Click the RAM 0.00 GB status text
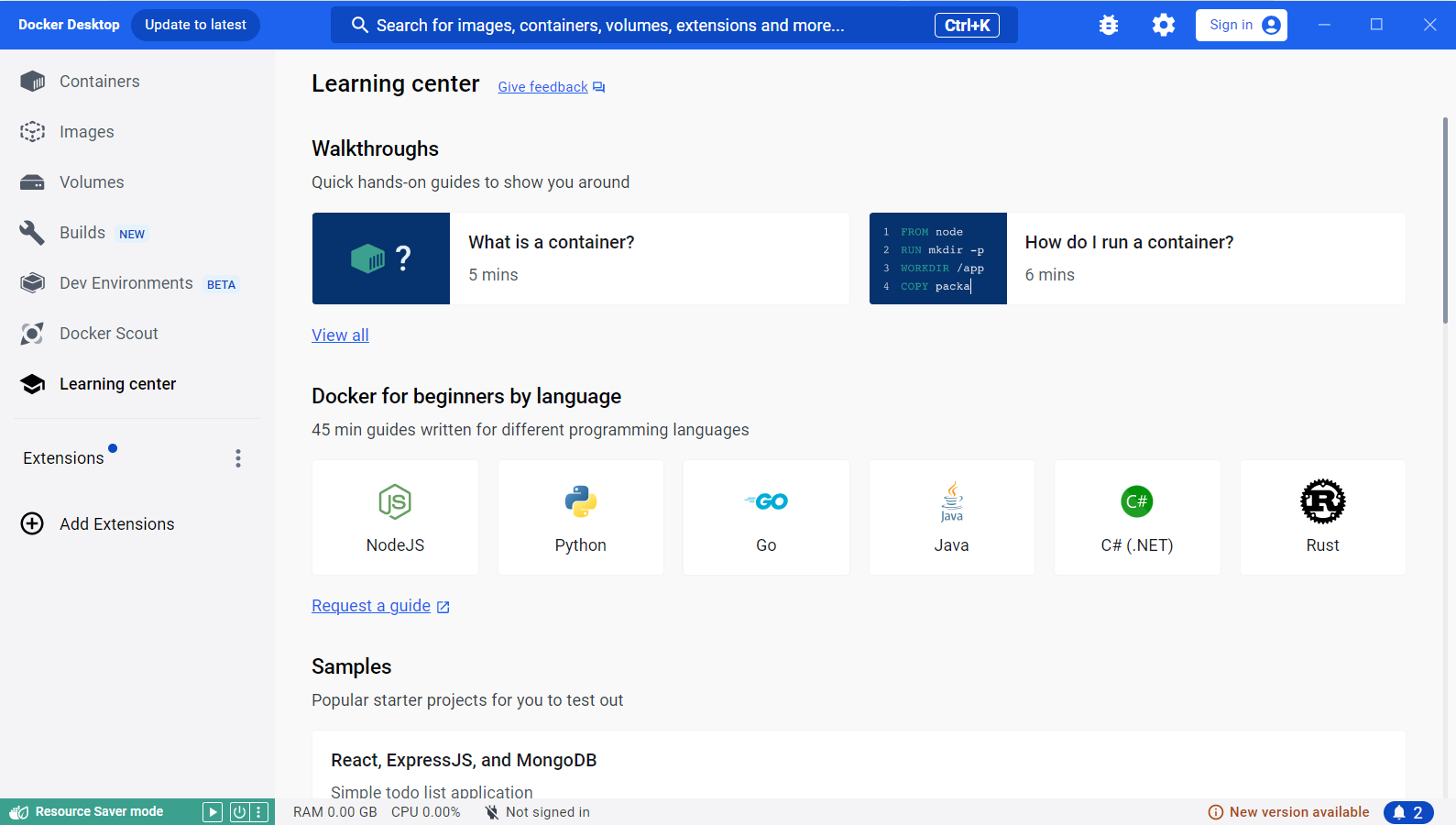Image resolution: width=1456 pixels, height=825 pixels. tap(335, 812)
